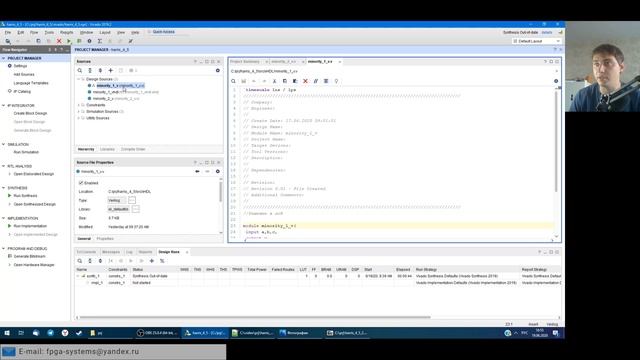Click the red delete X in editor toolbar
This screenshot has height=360, width=640.
tap(305, 81)
